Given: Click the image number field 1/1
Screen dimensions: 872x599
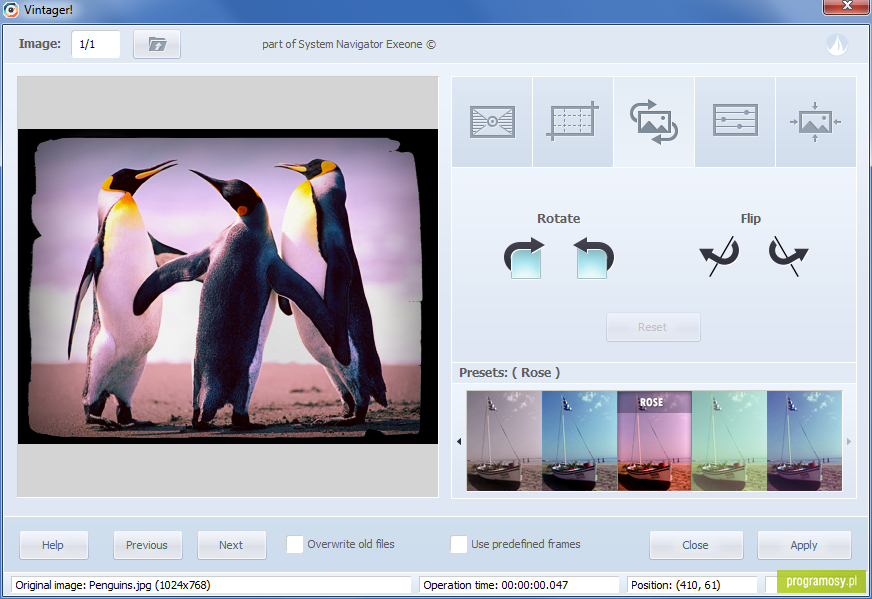Looking at the screenshot, I should 96,44.
